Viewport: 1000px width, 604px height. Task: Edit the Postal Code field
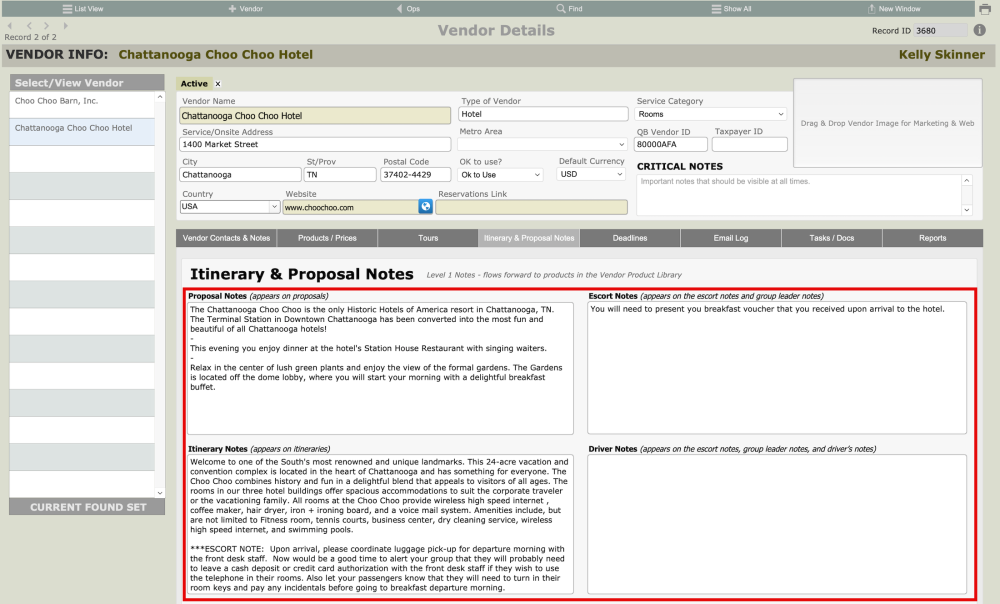pyautogui.click(x=416, y=175)
